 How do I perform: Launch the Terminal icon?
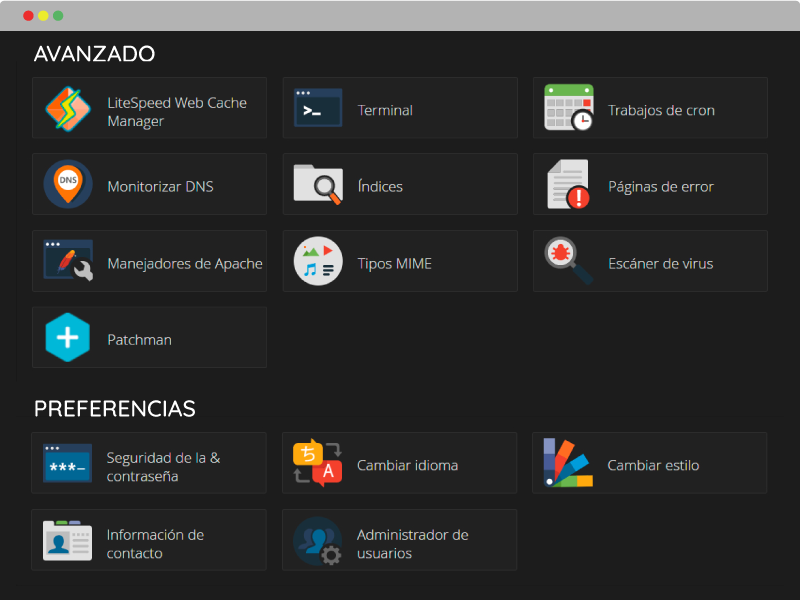click(x=318, y=108)
